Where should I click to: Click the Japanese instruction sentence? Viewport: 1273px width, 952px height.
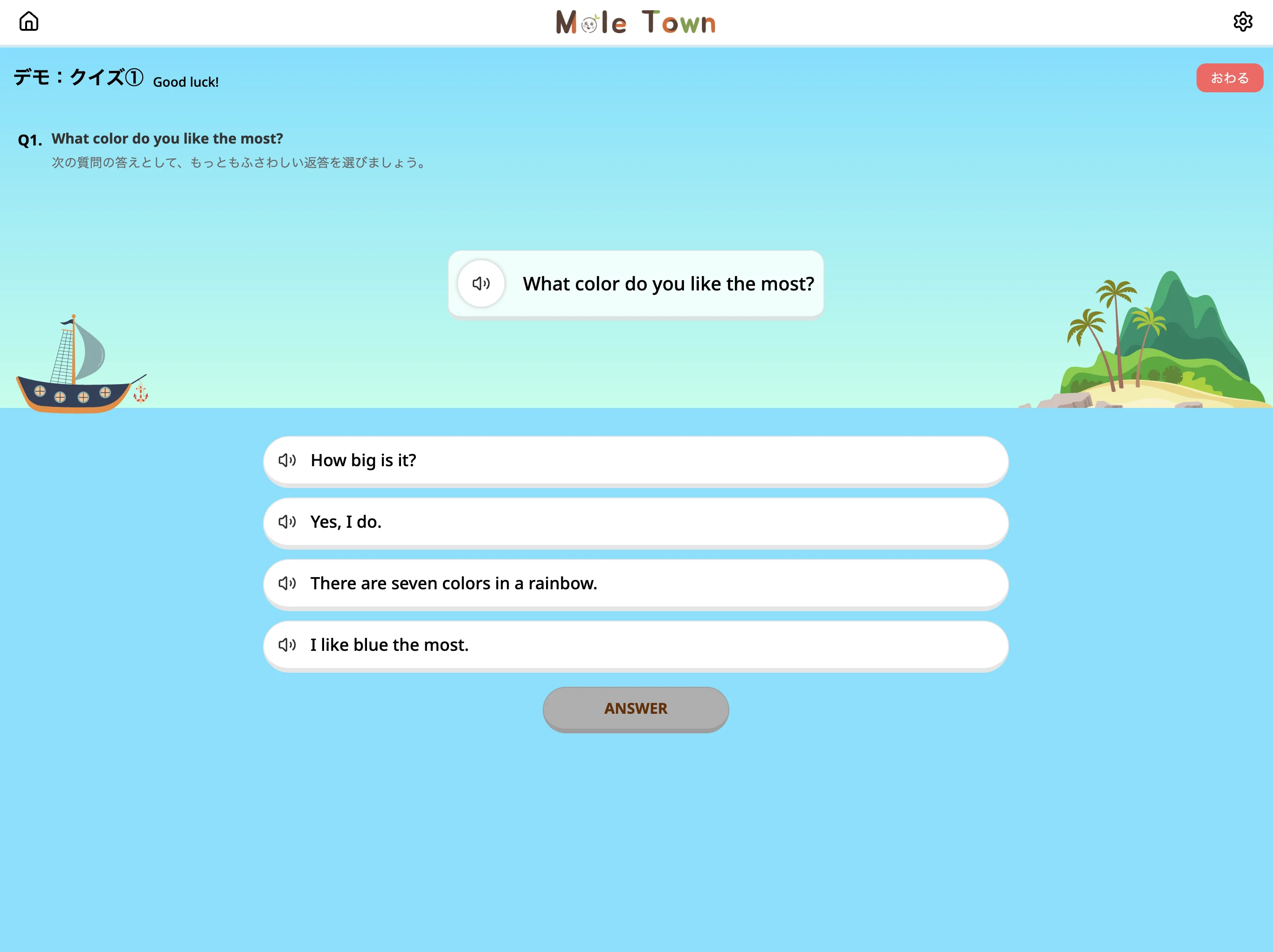[239, 163]
